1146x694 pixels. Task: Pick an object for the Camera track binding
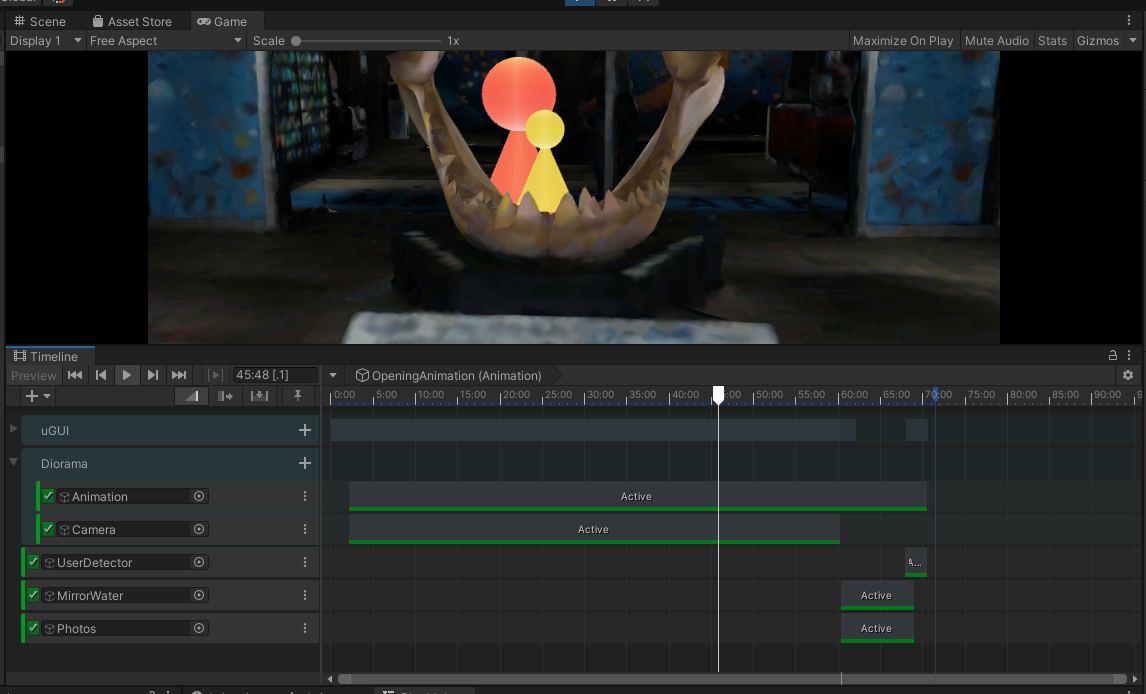199,529
